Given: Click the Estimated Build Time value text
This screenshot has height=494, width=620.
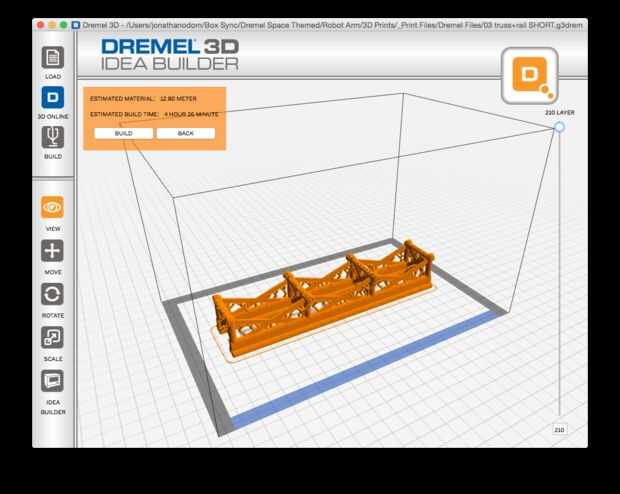Looking at the screenshot, I should tap(191, 114).
